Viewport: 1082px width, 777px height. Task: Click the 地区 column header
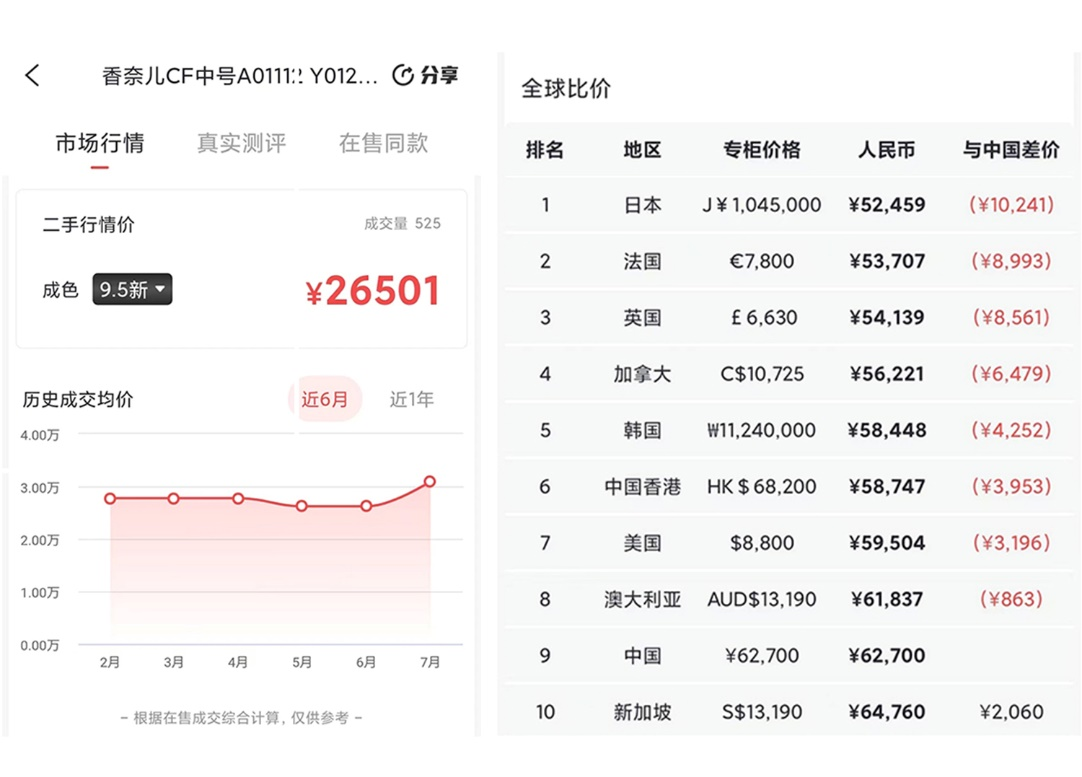(x=642, y=150)
